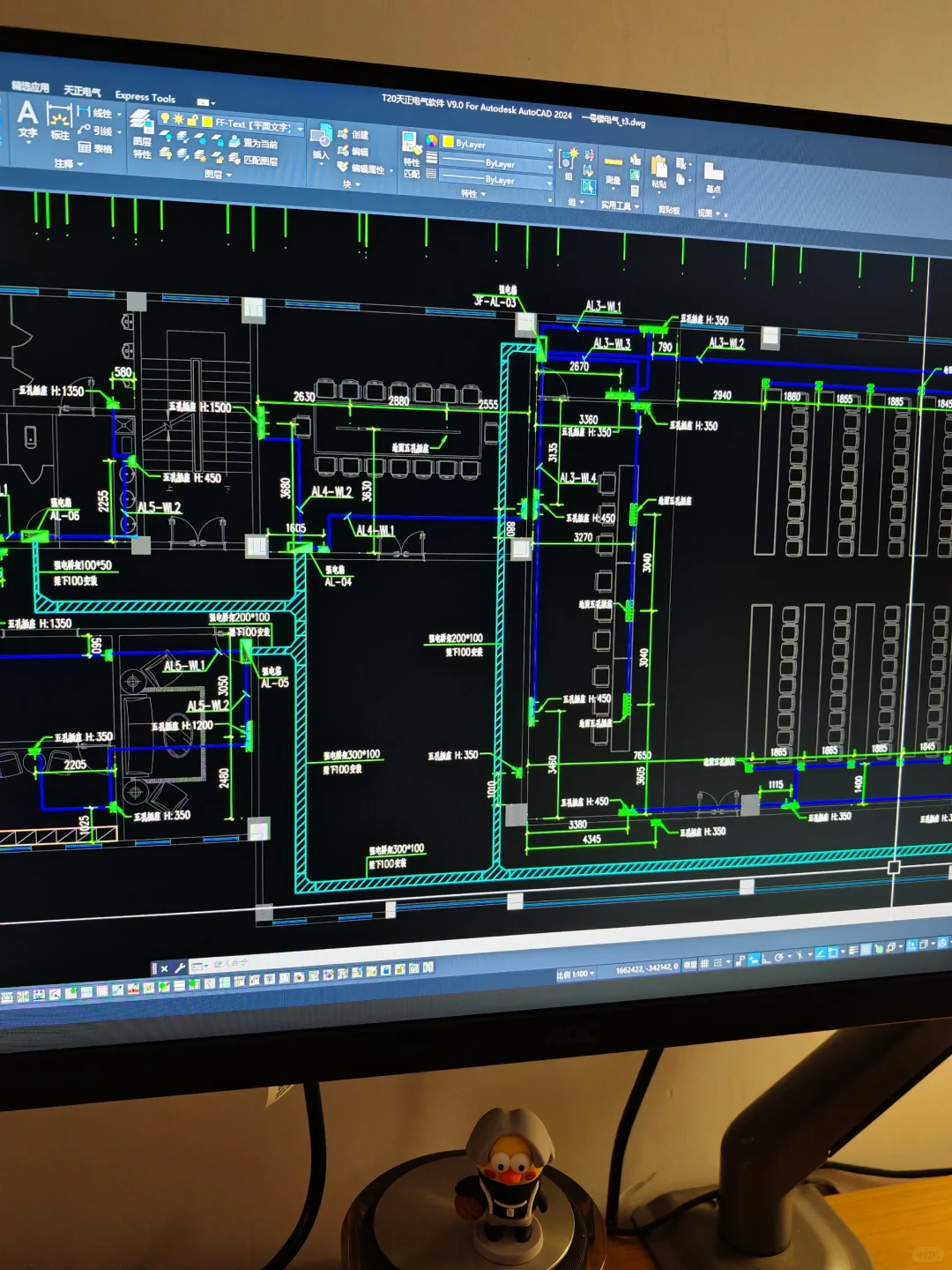Open the 线性 dimension type dropdown arrow
This screenshot has height=1270, width=952.
click(x=119, y=115)
